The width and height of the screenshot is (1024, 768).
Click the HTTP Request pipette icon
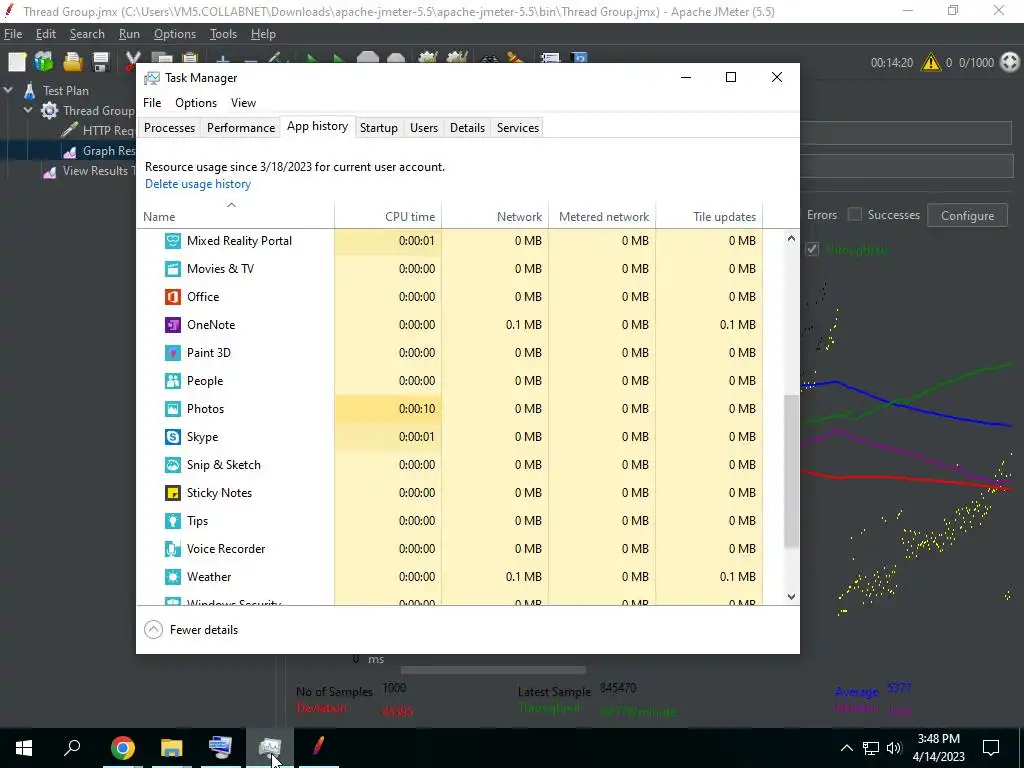coord(69,130)
